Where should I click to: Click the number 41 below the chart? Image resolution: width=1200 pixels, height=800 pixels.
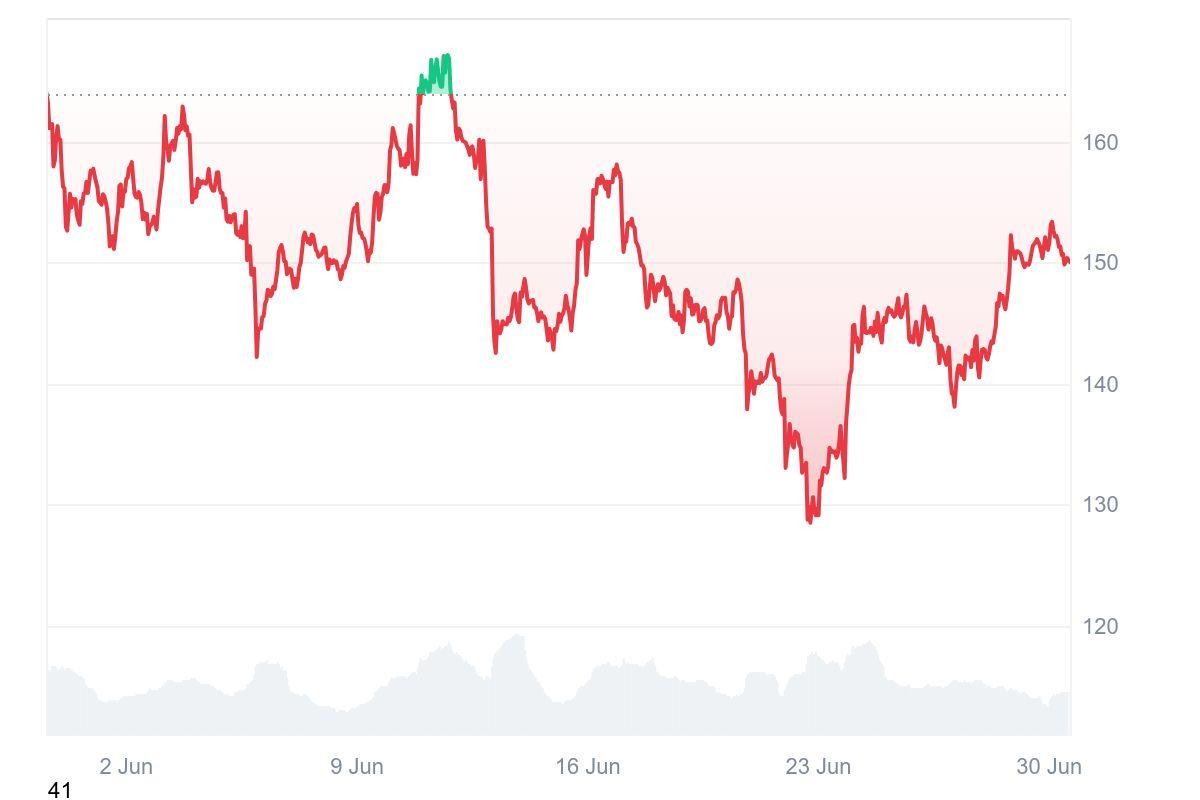point(60,791)
